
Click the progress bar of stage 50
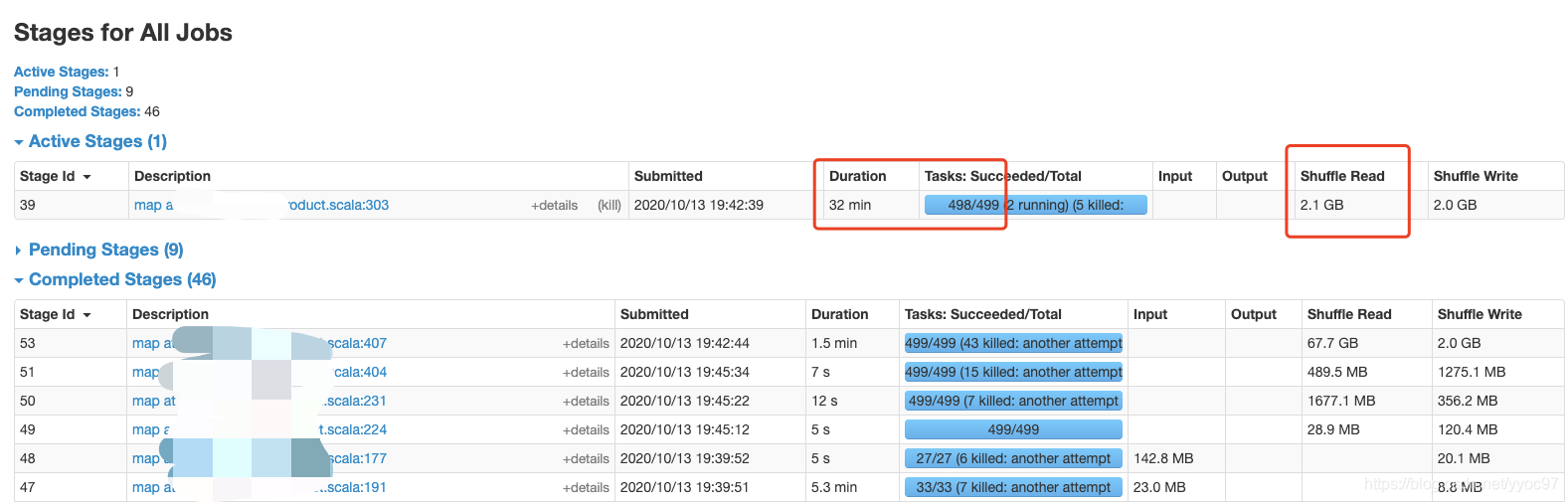point(1013,401)
